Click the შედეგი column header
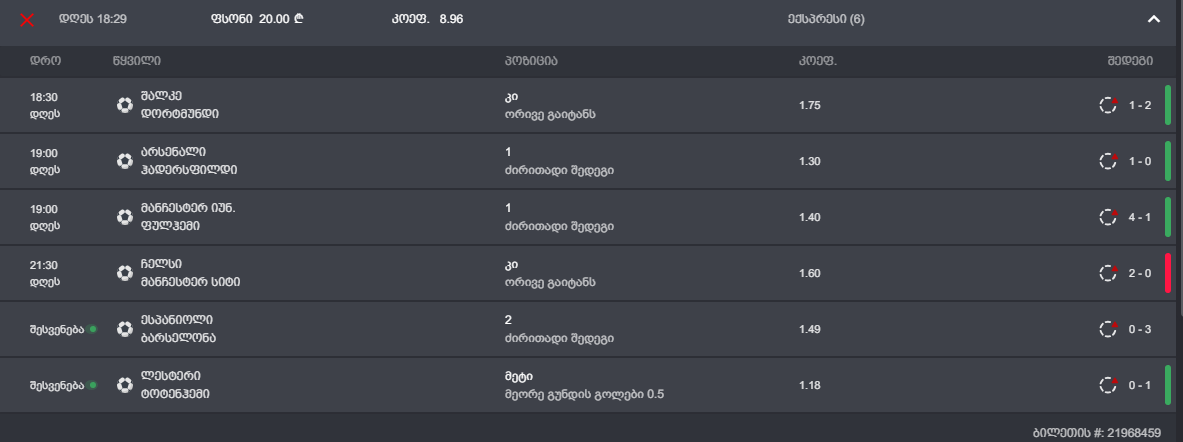The image size is (1183, 442). point(1129,61)
